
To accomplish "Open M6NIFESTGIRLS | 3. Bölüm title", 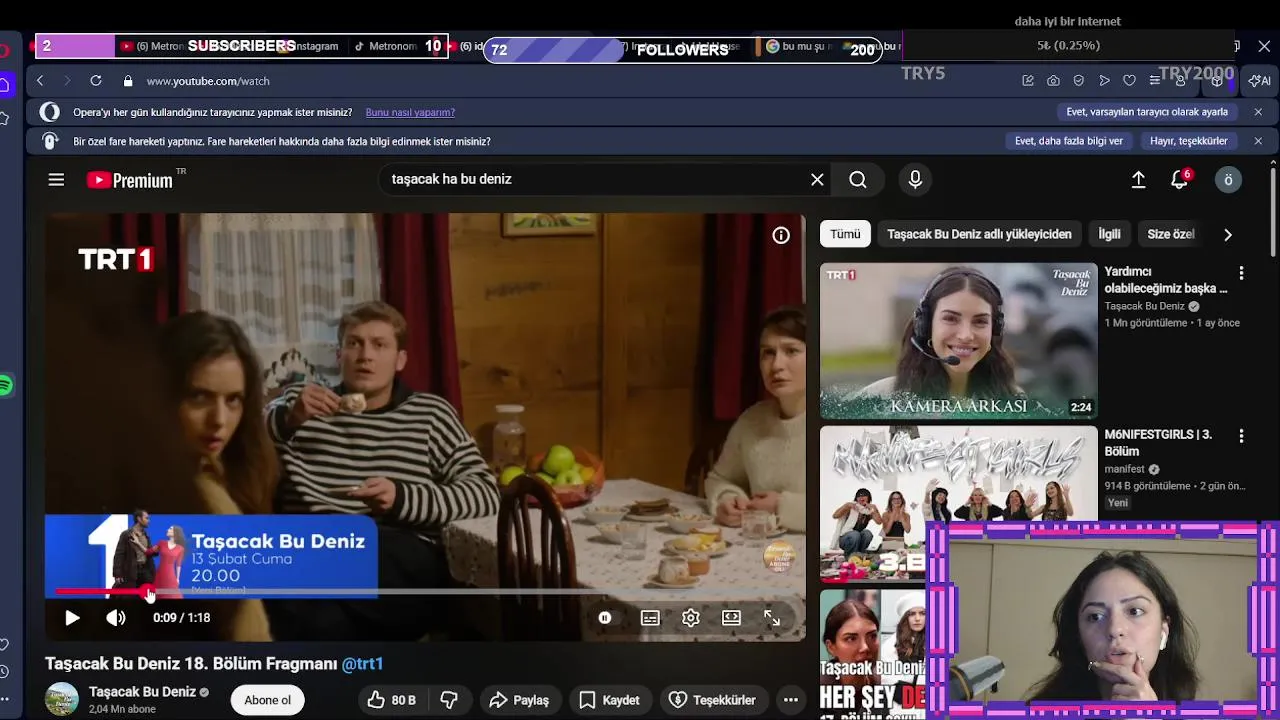I will pos(1158,443).
